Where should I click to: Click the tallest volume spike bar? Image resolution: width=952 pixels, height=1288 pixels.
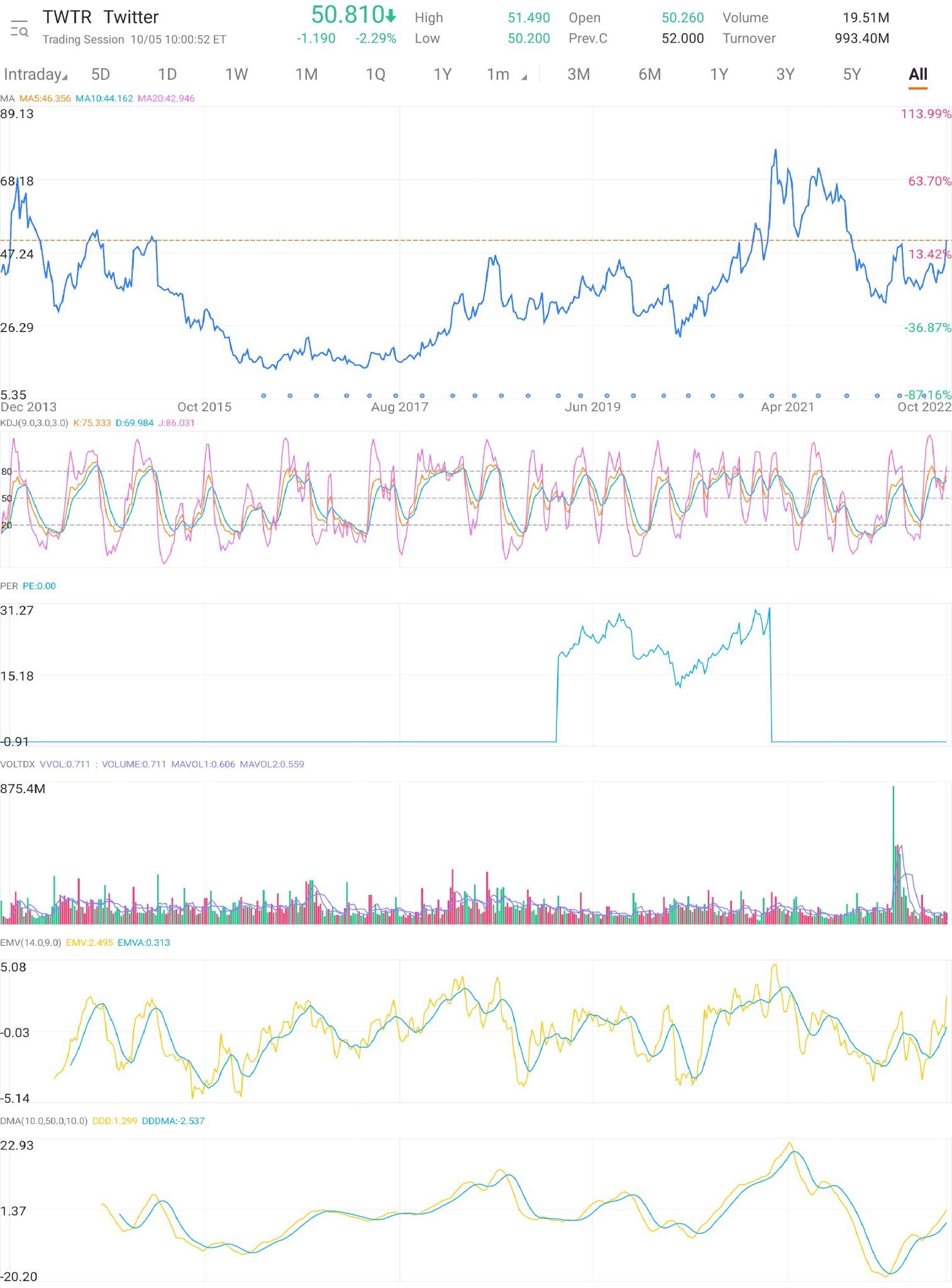coord(893,854)
